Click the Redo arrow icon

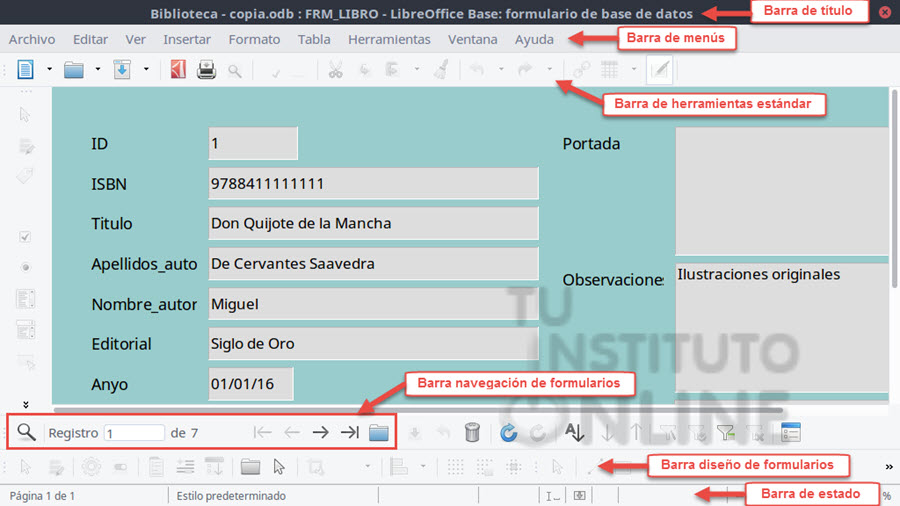[525, 69]
